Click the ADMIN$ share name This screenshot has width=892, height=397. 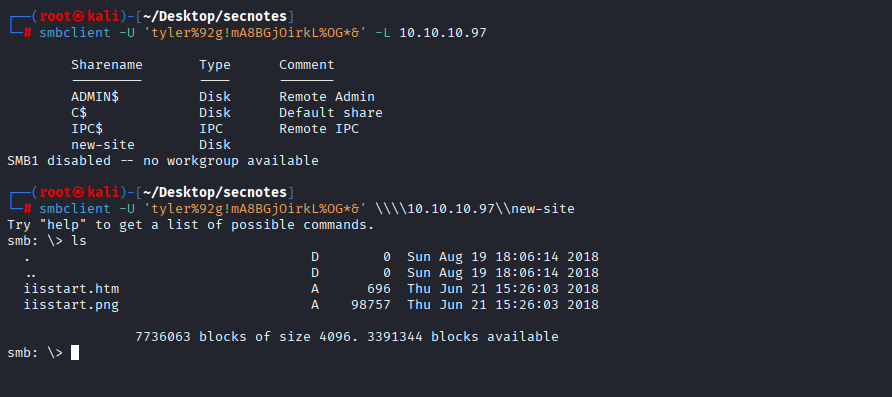coord(95,97)
